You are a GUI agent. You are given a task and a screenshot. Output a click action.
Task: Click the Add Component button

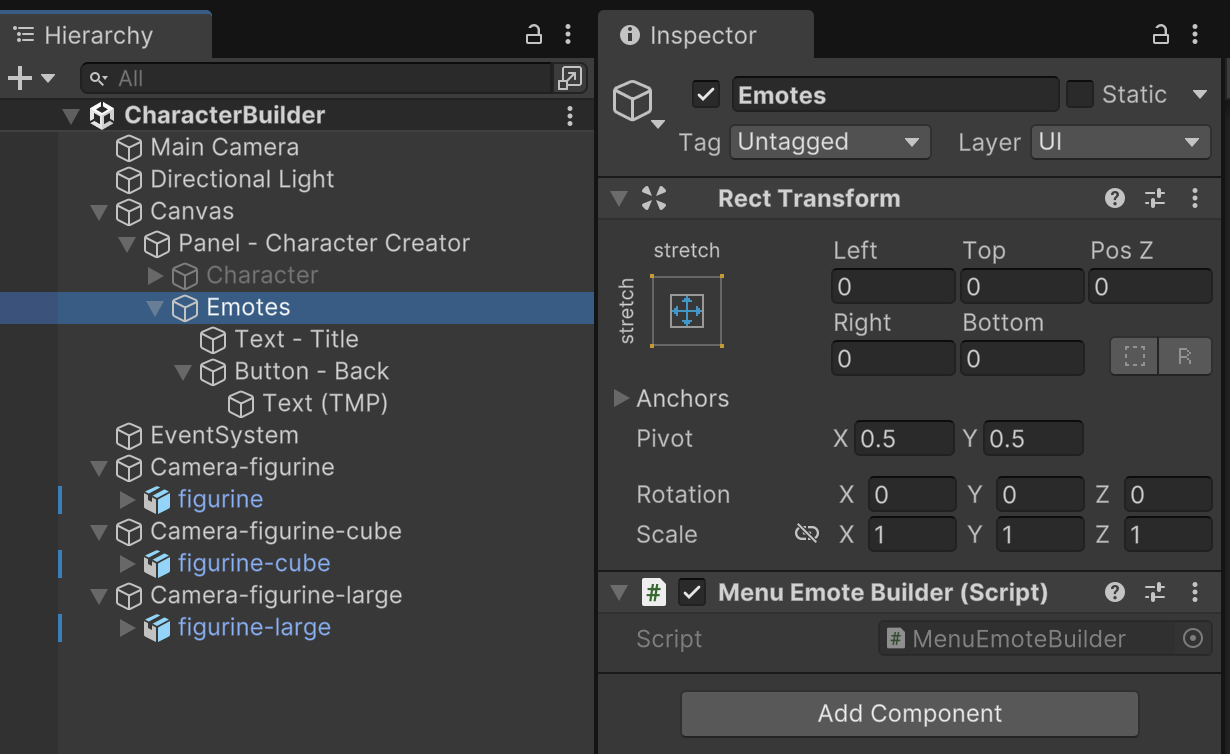tap(909, 713)
